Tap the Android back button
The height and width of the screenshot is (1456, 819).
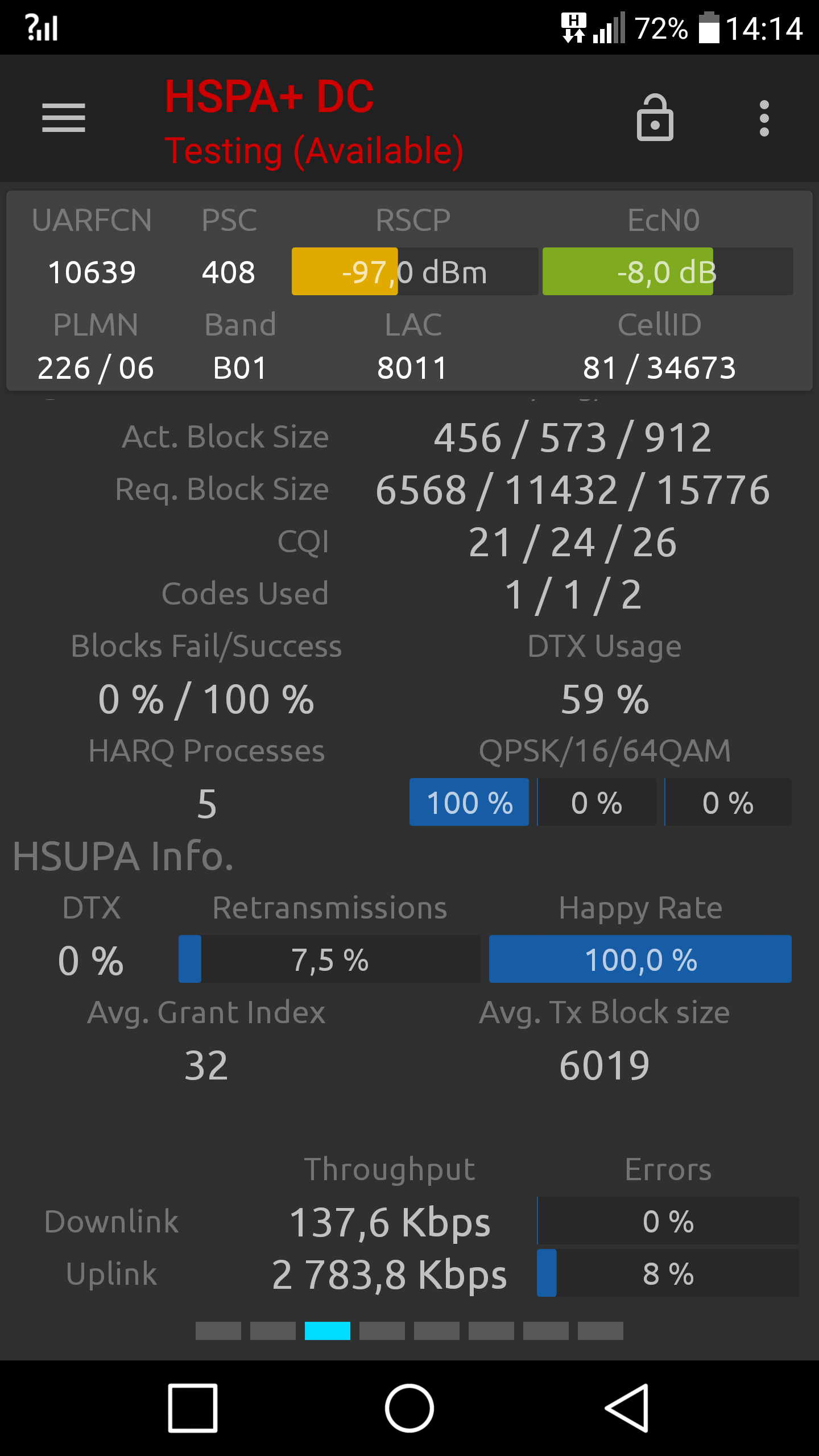click(626, 1408)
